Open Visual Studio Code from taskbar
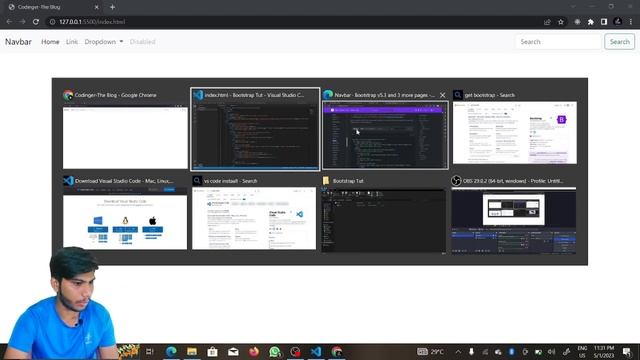The image size is (640, 360). (x=316, y=351)
